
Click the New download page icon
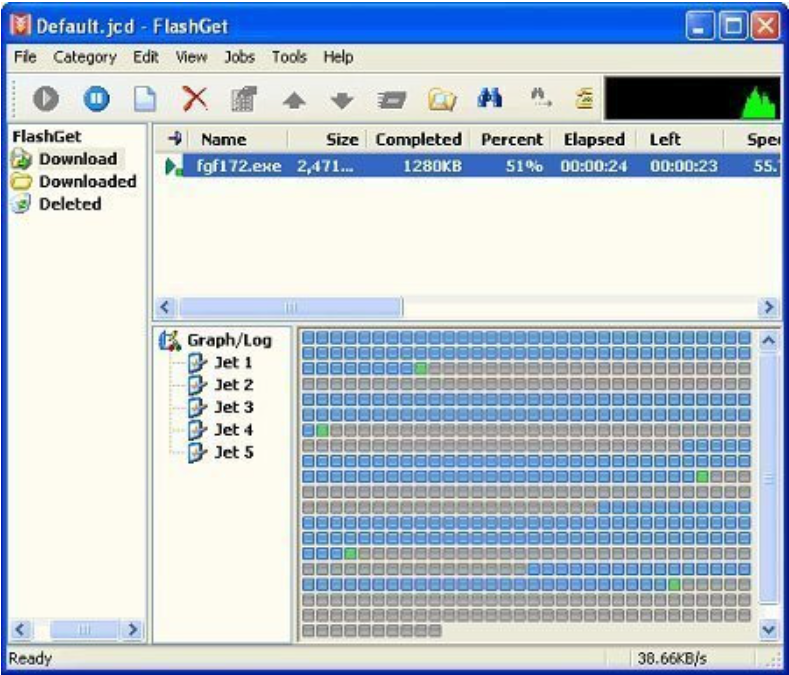click(x=145, y=99)
